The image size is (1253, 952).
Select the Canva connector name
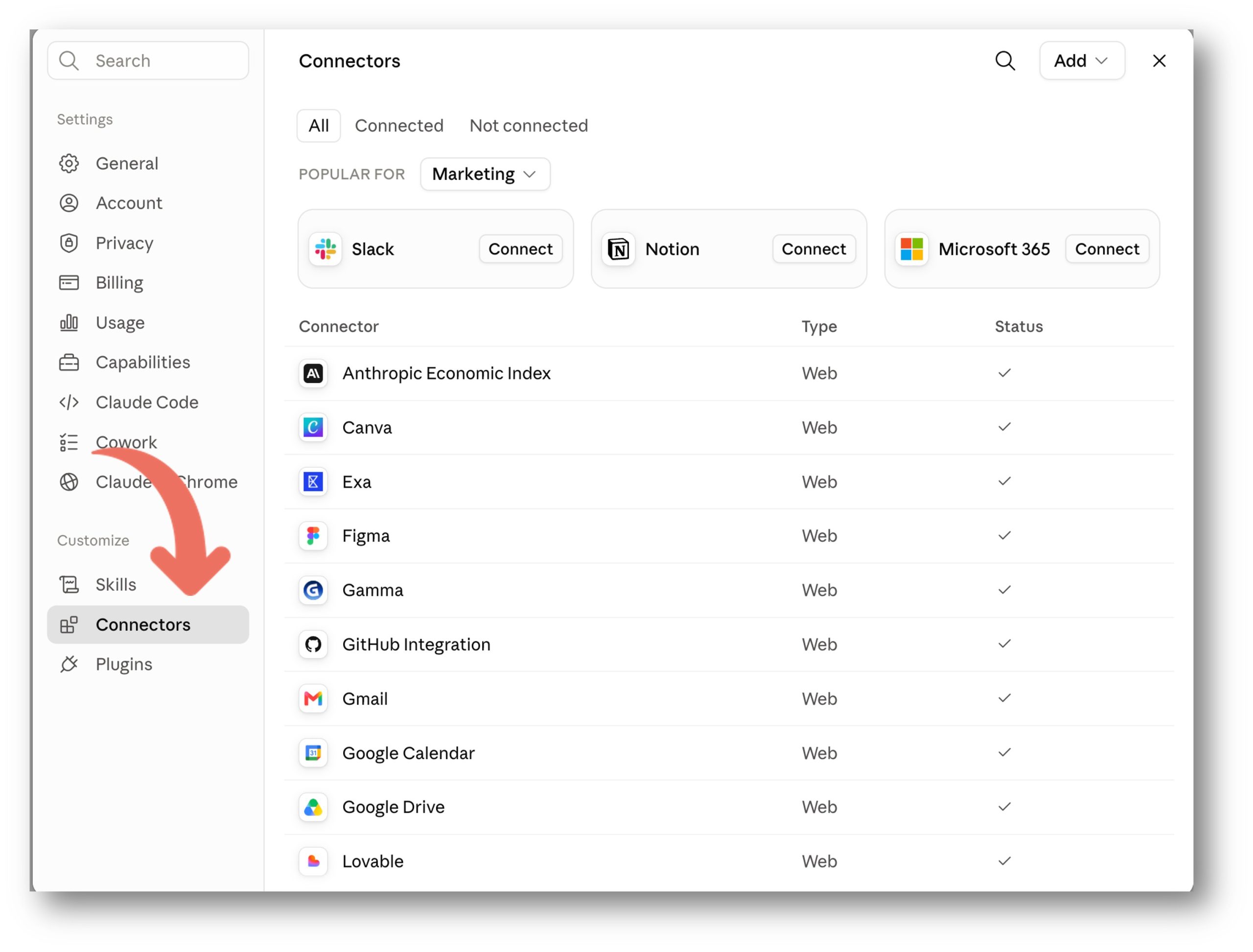click(367, 427)
